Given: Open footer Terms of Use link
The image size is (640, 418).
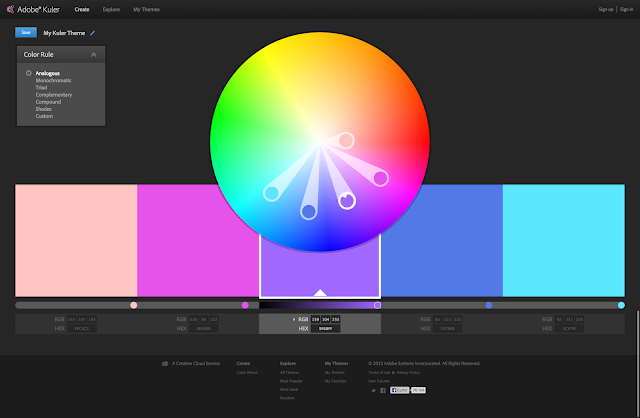Looking at the screenshot, I should (x=379, y=372).
